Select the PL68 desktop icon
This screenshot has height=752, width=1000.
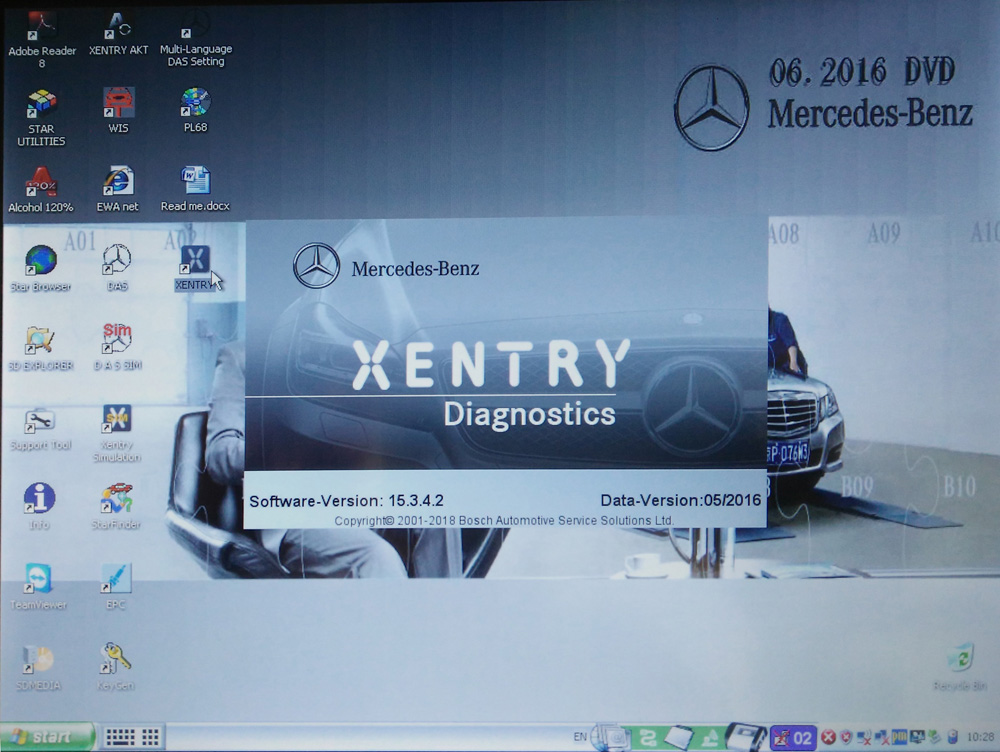pyautogui.click(x=195, y=111)
